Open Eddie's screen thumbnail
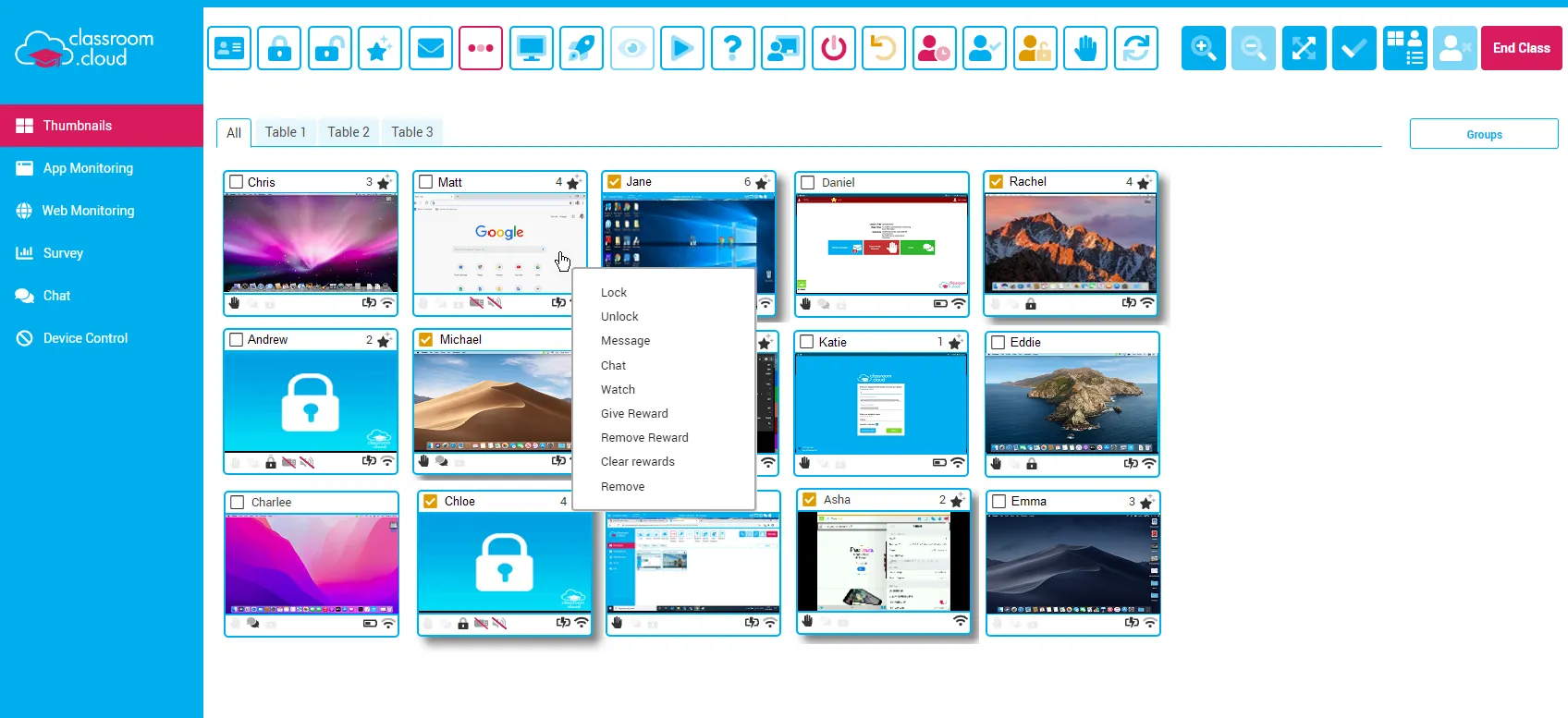Screen dimensions: 1568x718 coord(1072,404)
